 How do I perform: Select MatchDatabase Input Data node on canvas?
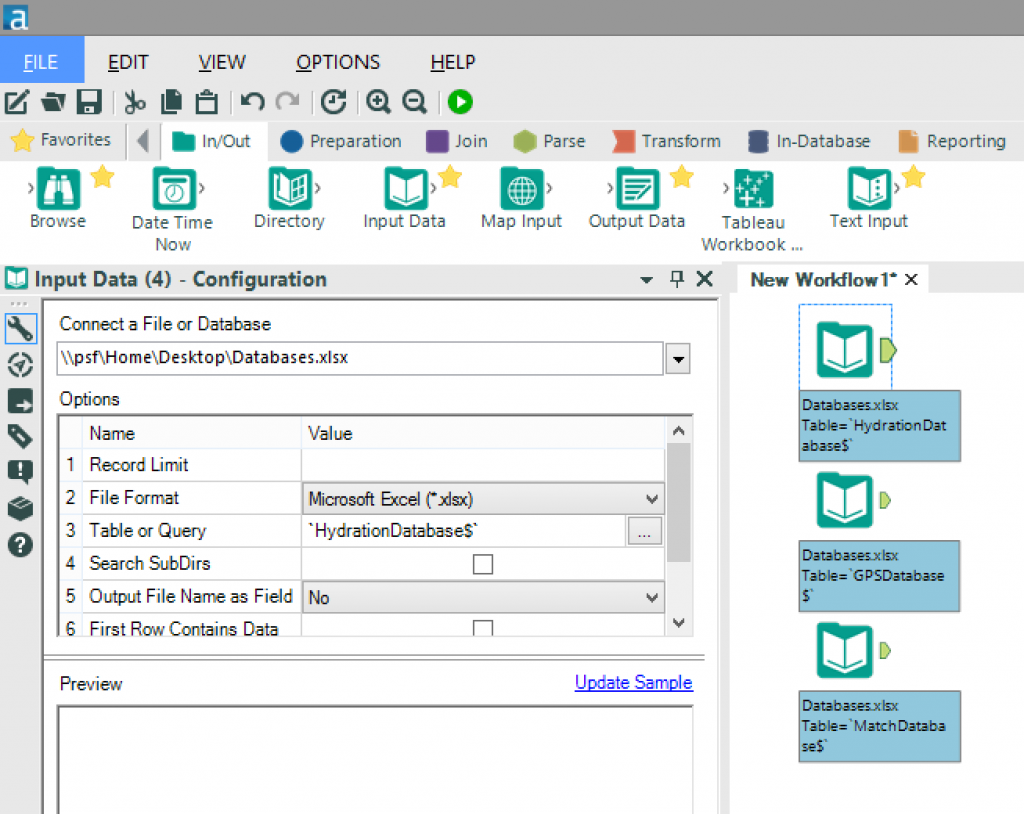844,651
